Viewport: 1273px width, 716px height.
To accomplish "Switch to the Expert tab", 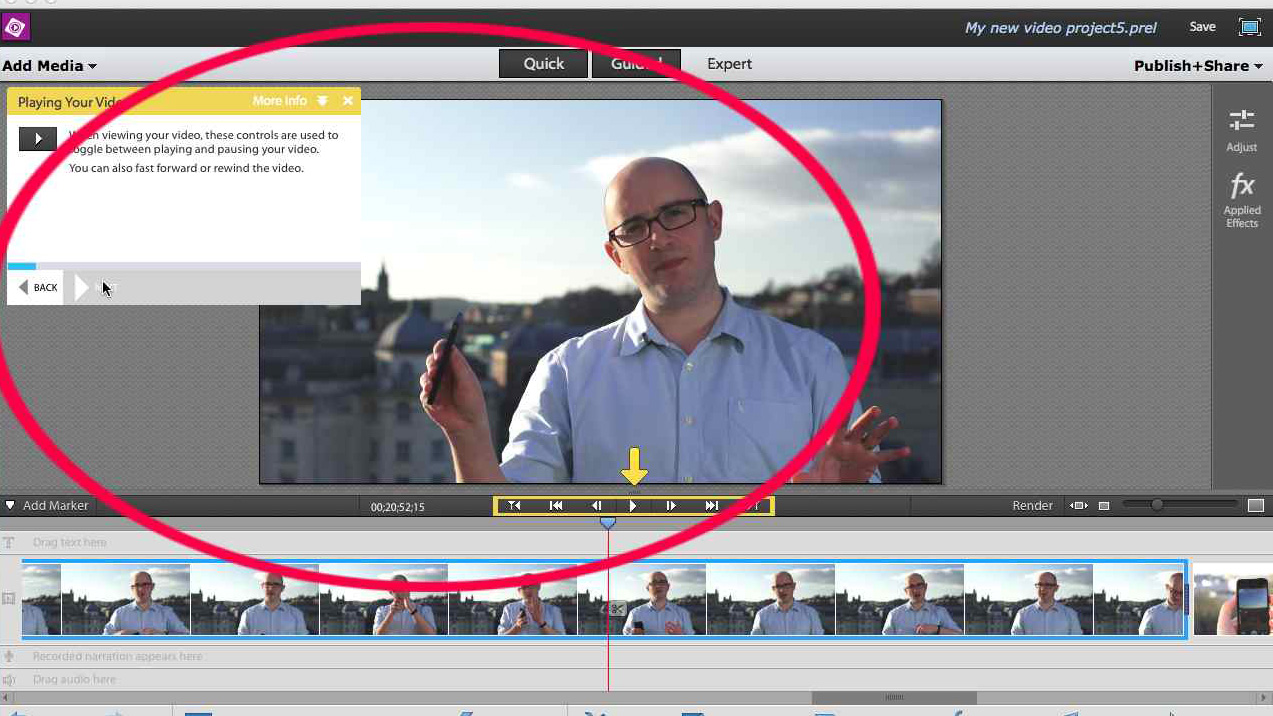I will coord(729,64).
